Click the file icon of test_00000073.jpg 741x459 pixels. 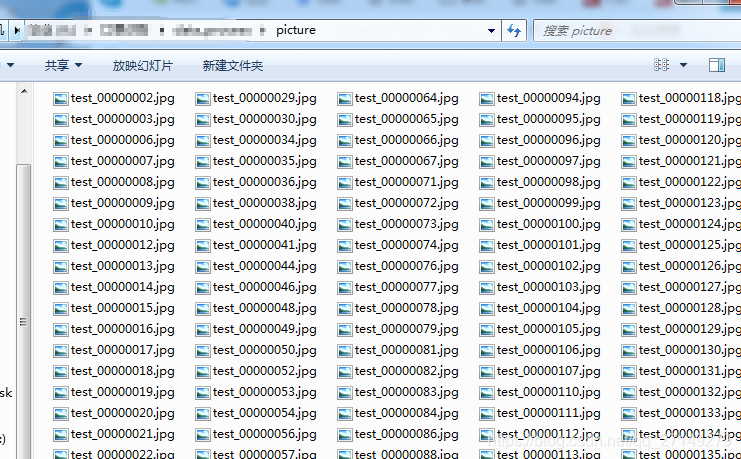(x=345, y=225)
